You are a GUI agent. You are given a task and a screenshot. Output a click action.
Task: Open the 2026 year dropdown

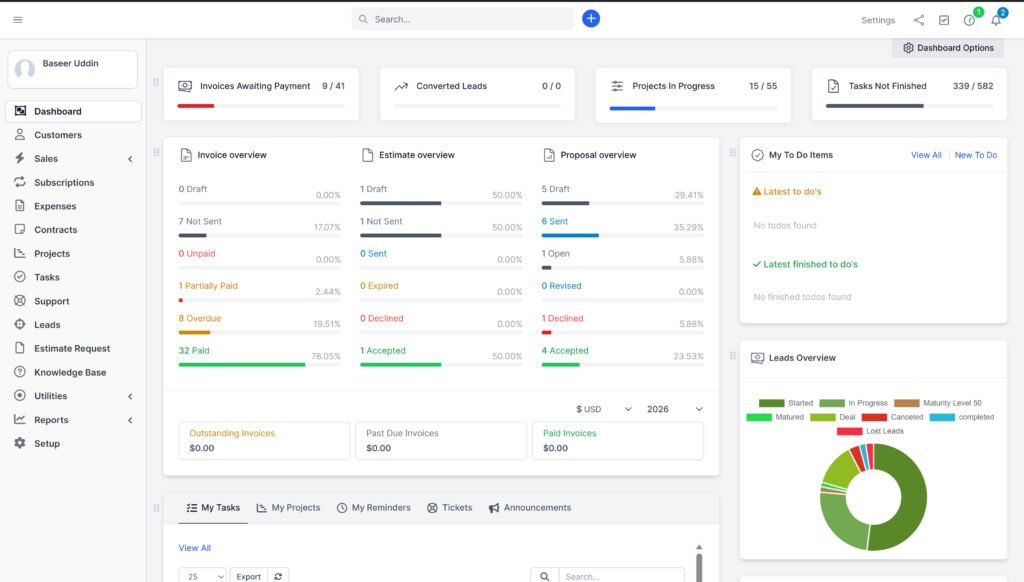674,409
